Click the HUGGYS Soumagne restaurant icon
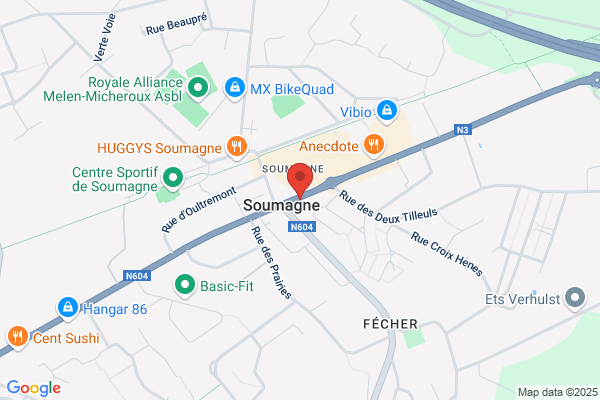The height and width of the screenshot is (400, 600). (x=237, y=147)
